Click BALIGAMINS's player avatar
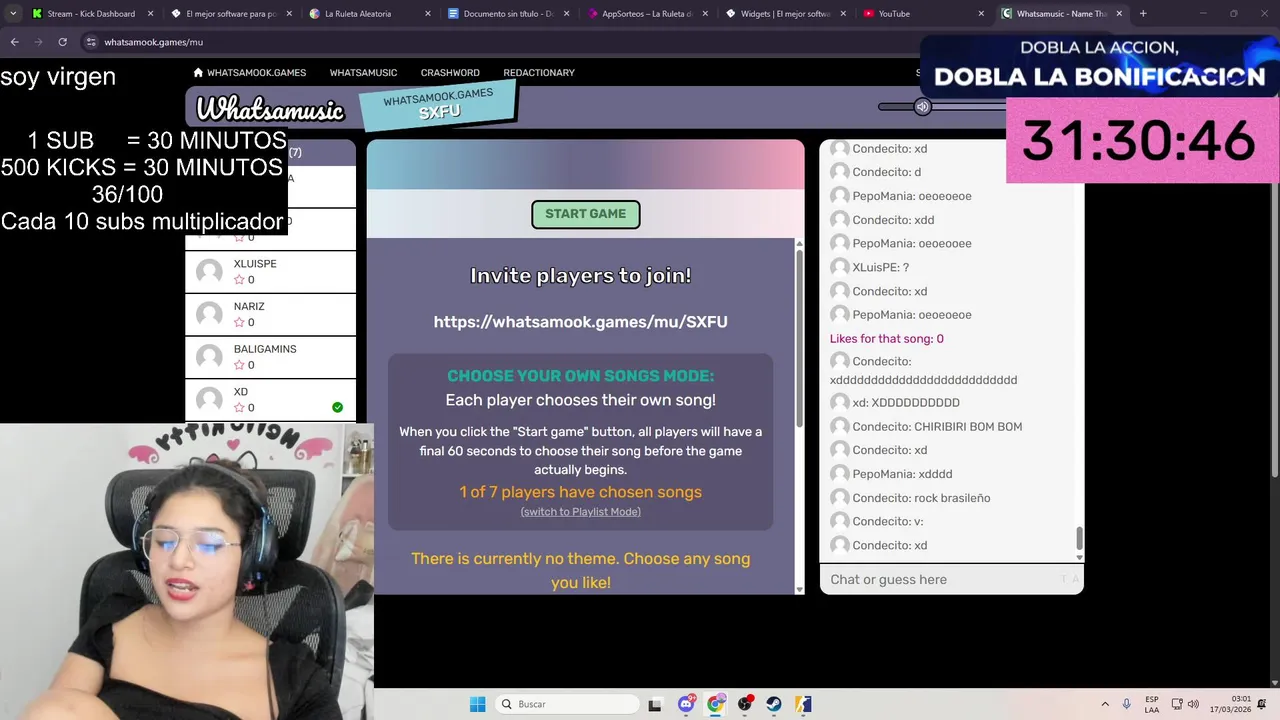 tap(209, 357)
